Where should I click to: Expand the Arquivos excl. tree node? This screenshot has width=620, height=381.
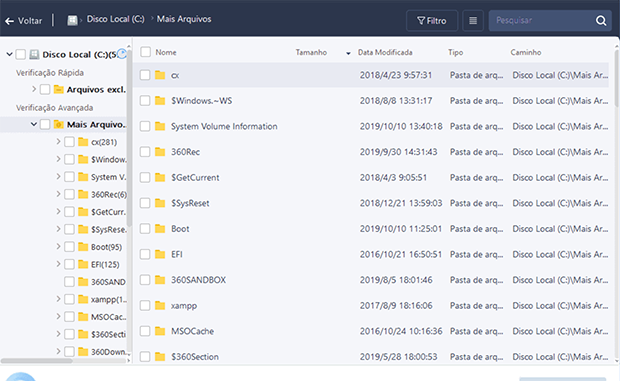coord(34,89)
